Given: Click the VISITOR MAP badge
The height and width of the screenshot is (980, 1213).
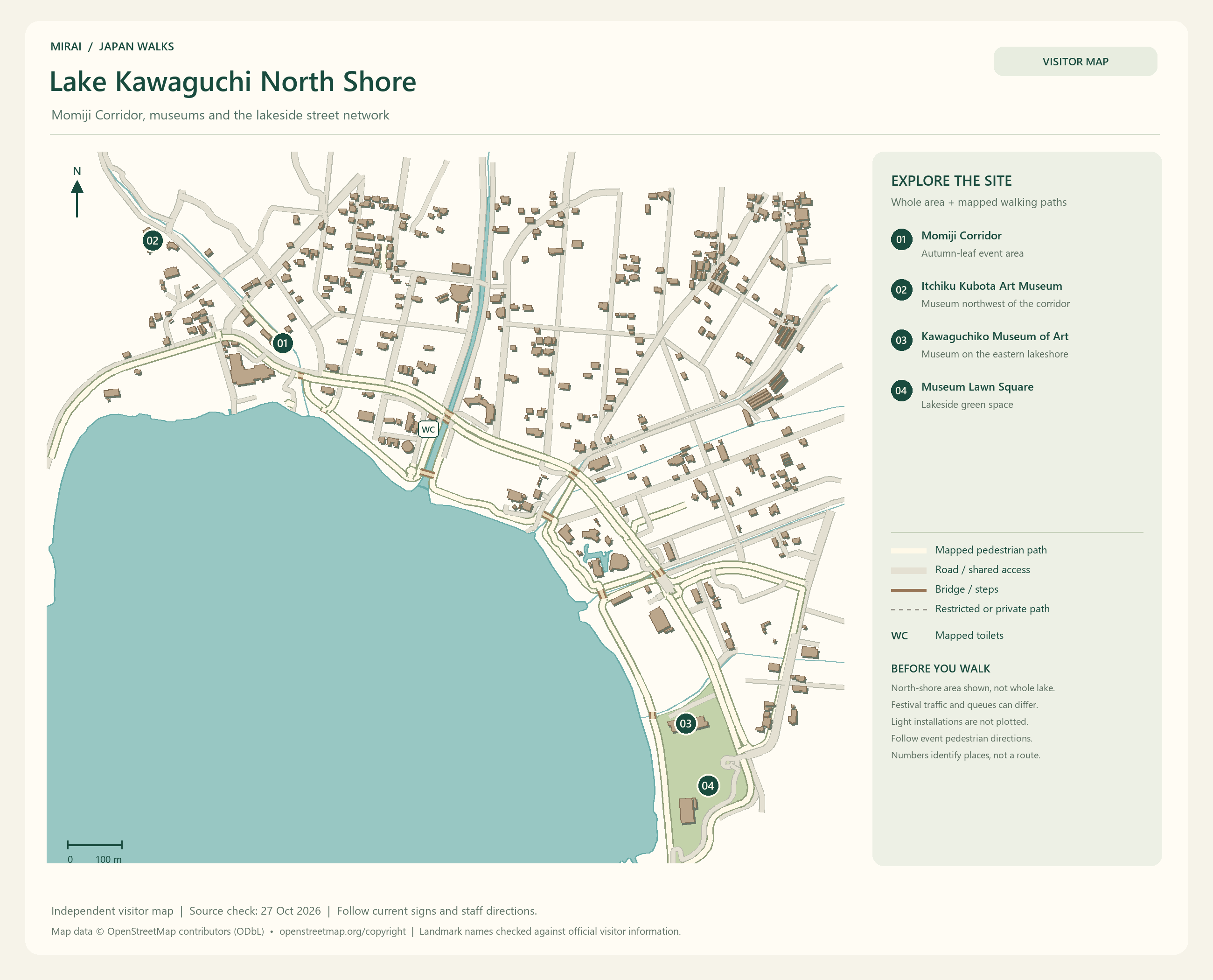Looking at the screenshot, I should tap(1075, 62).
